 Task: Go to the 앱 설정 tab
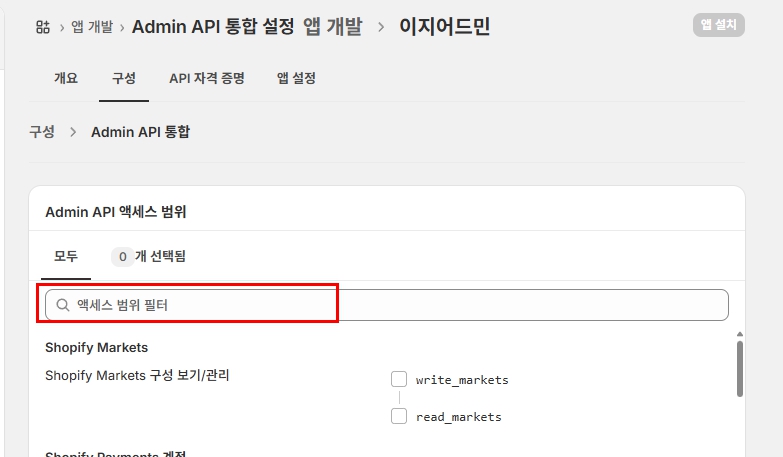(x=296, y=78)
